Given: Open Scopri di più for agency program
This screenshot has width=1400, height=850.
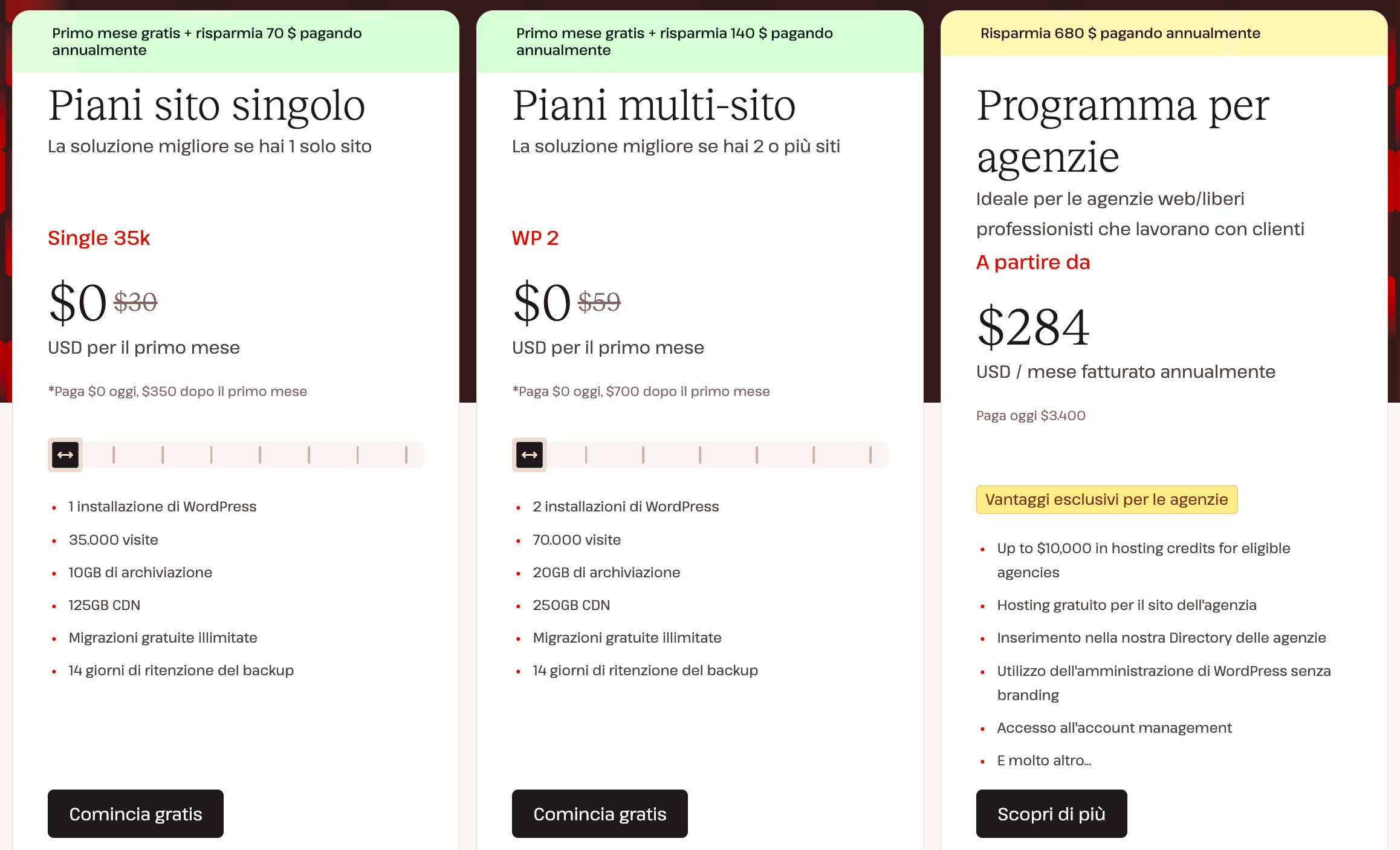Looking at the screenshot, I should pyautogui.click(x=1051, y=814).
